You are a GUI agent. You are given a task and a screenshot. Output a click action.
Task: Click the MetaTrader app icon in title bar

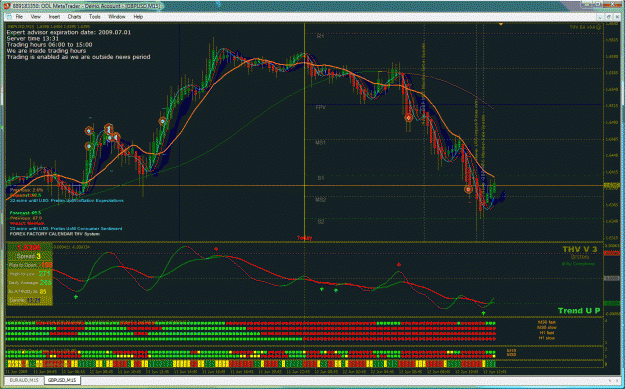click(x=6, y=6)
